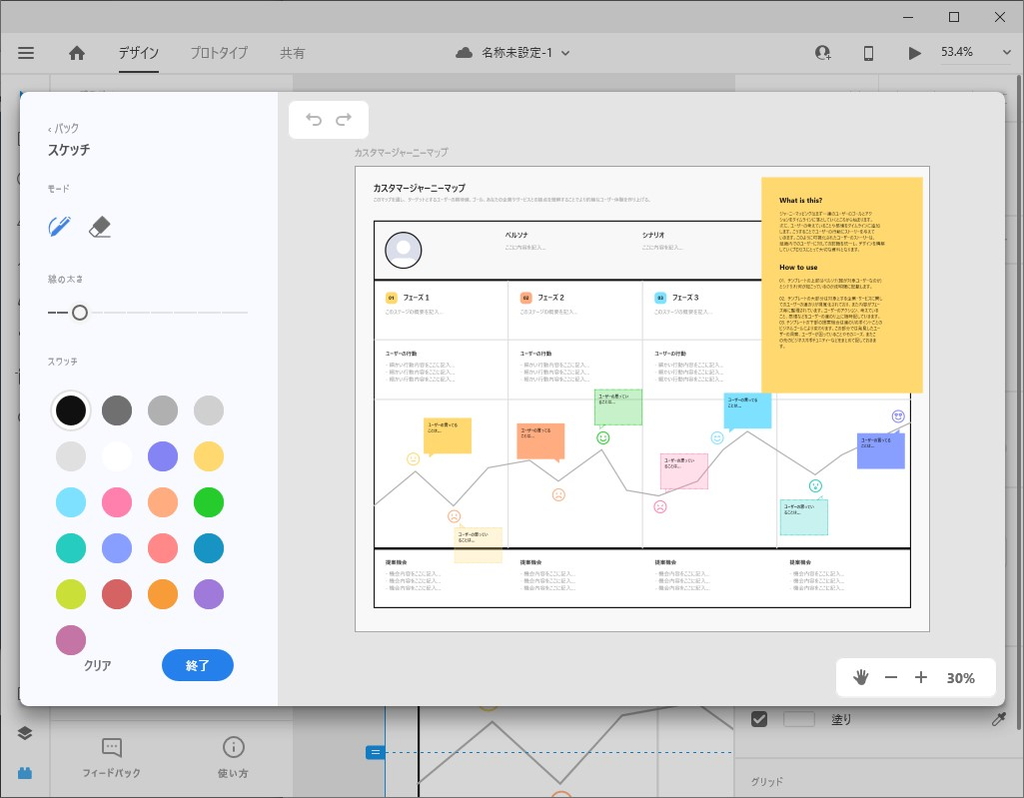Select the black swatch

click(x=71, y=411)
